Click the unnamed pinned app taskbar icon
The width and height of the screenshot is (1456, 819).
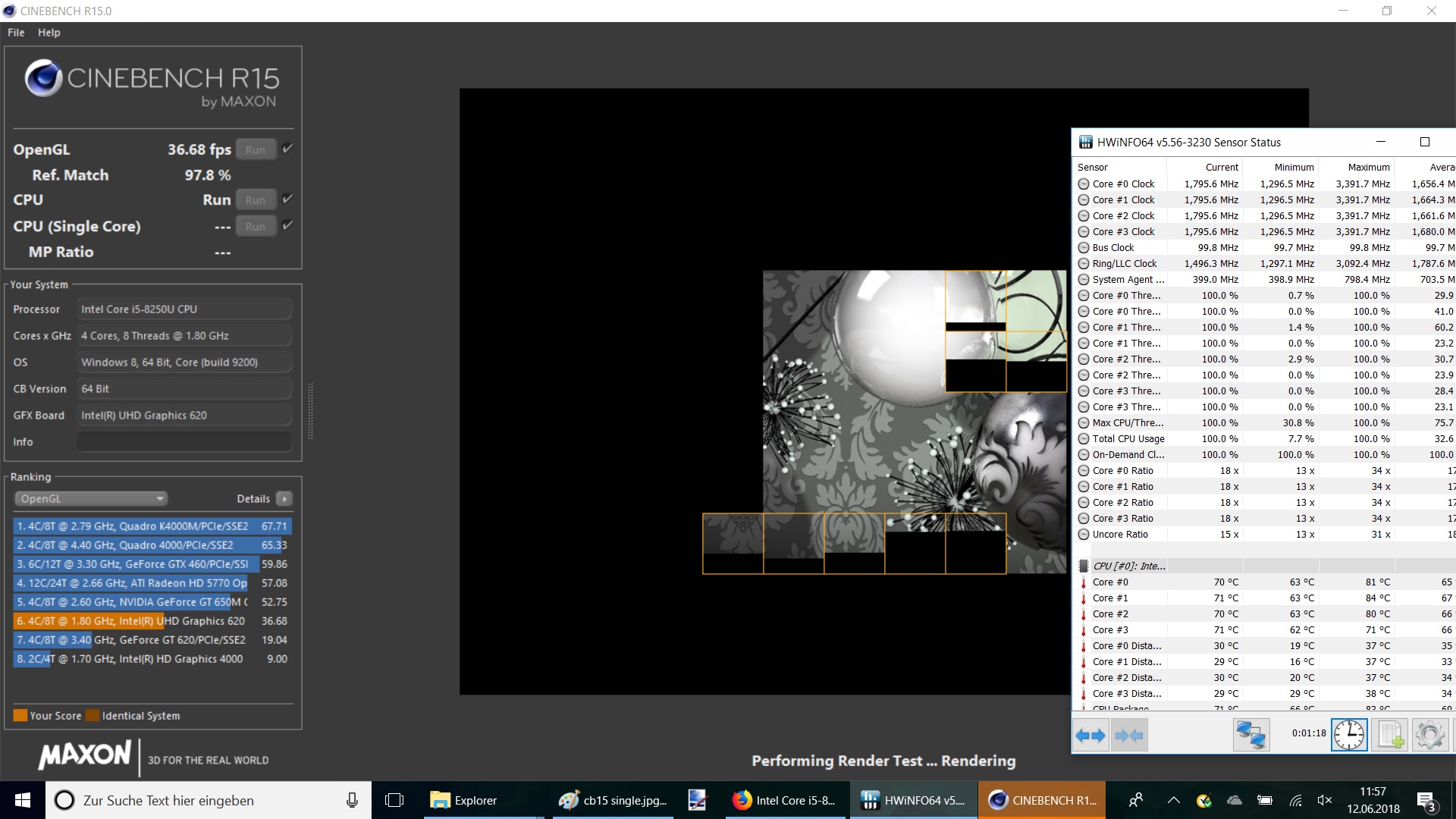tap(697, 800)
